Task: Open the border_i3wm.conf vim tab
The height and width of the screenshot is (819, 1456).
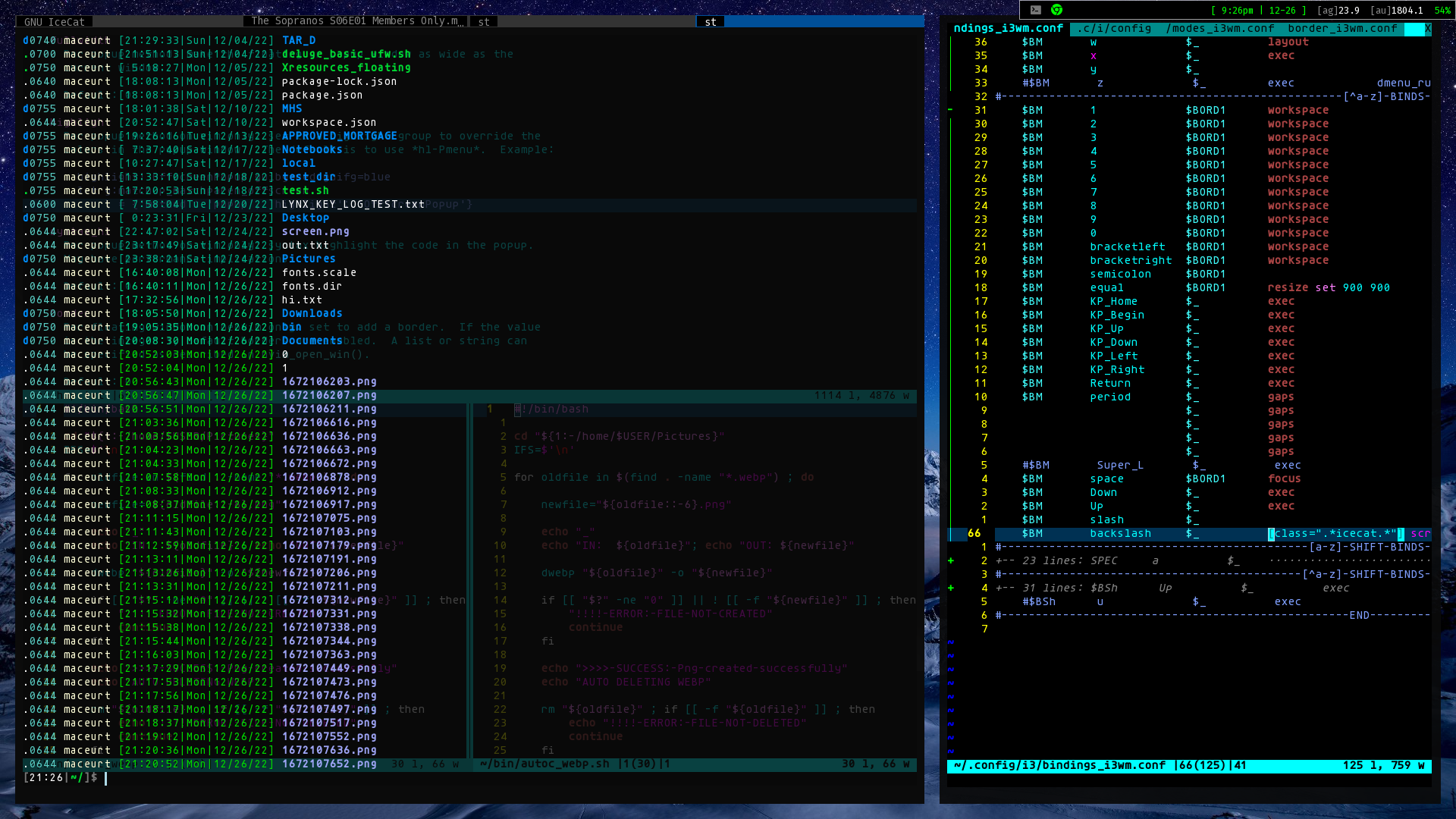Action: tap(1342, 28)
